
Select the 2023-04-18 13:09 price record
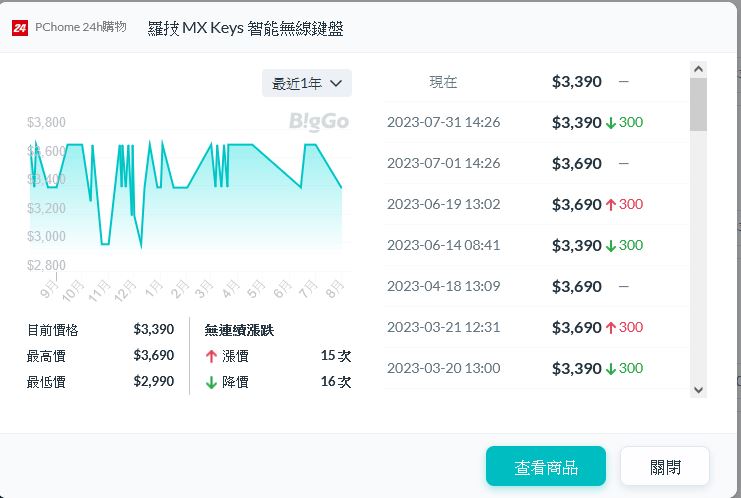[536, 287]
